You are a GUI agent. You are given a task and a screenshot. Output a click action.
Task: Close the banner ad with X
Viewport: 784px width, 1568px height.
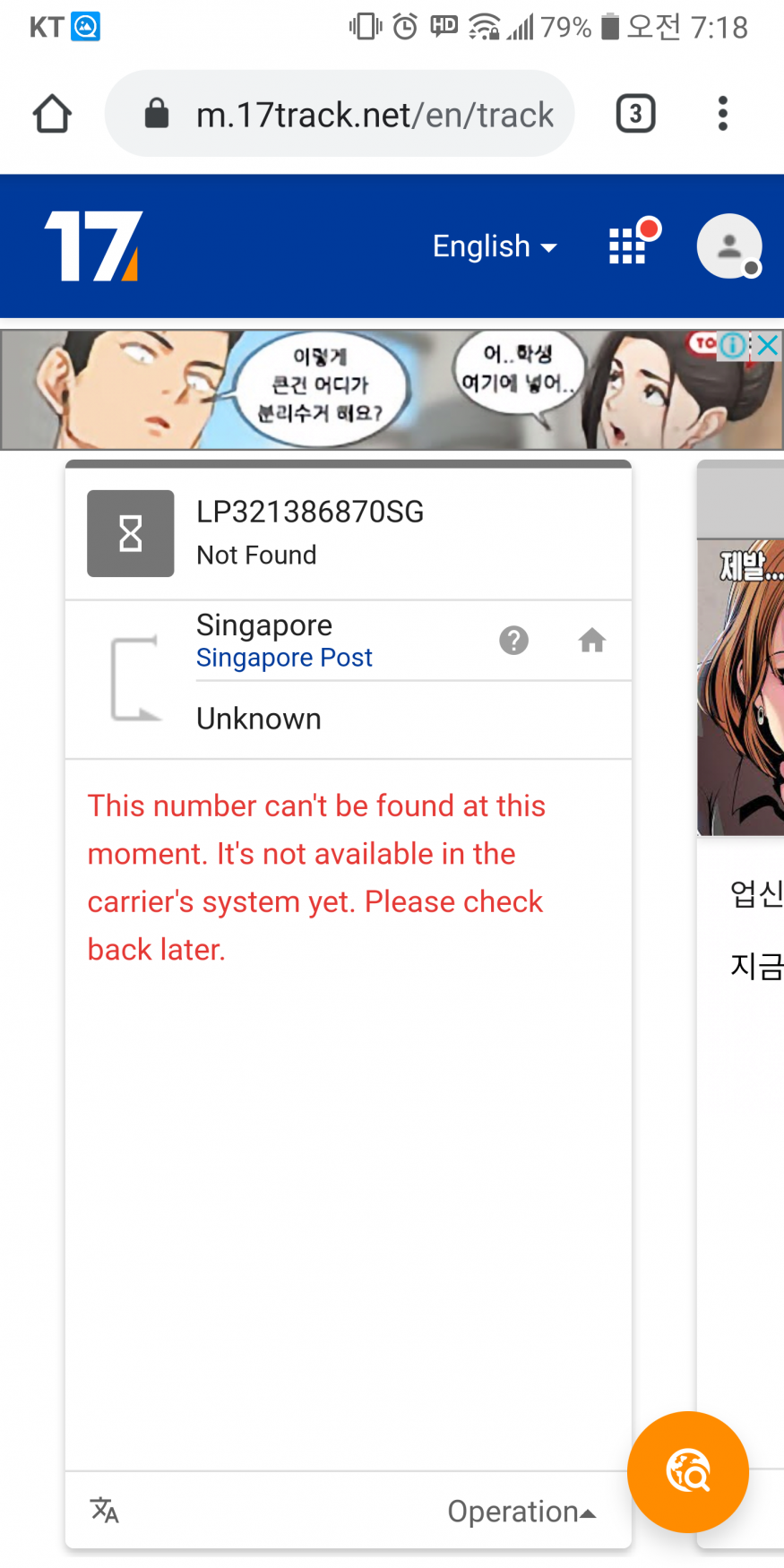pyautogui.click(x=767, y=345)
